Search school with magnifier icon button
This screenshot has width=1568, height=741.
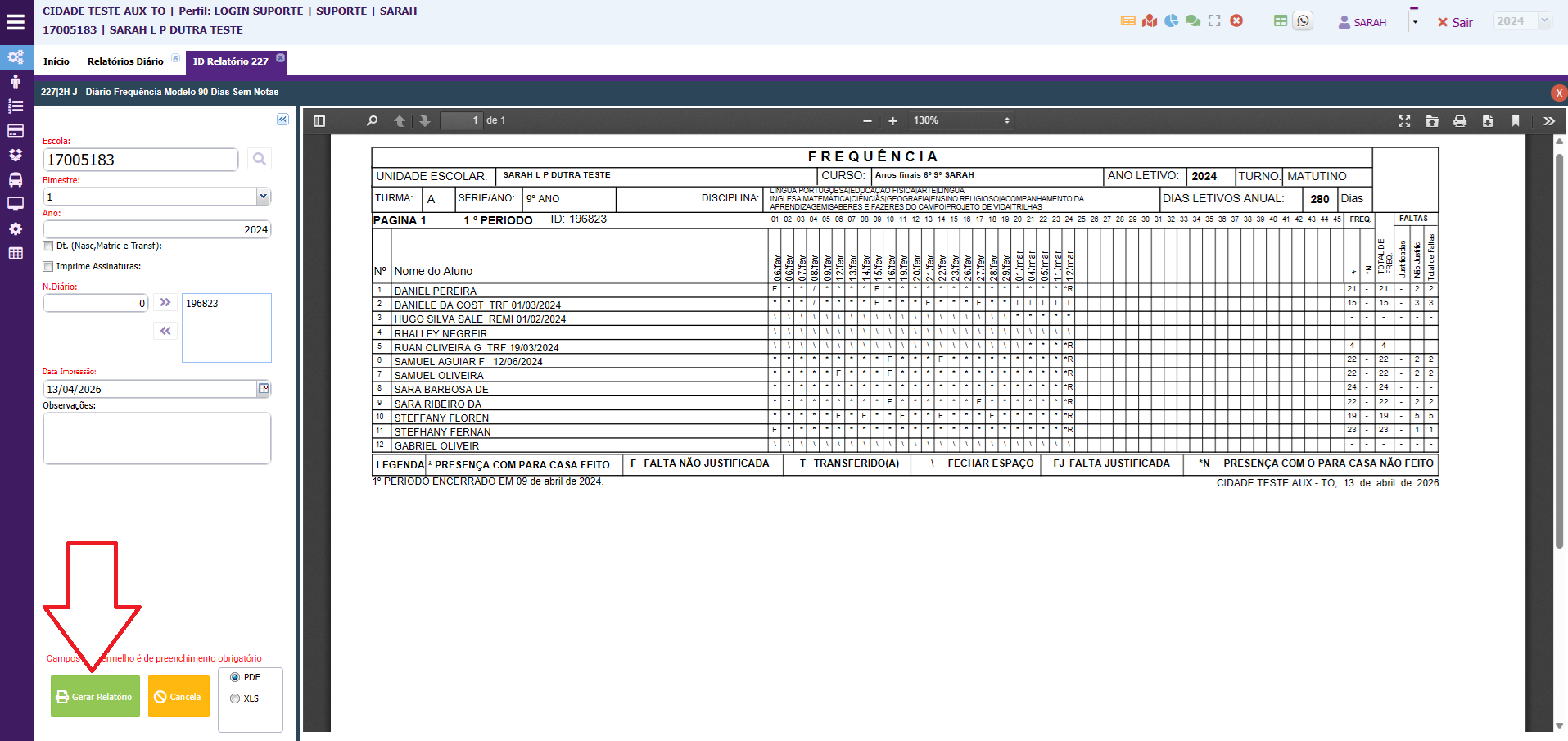260,159
